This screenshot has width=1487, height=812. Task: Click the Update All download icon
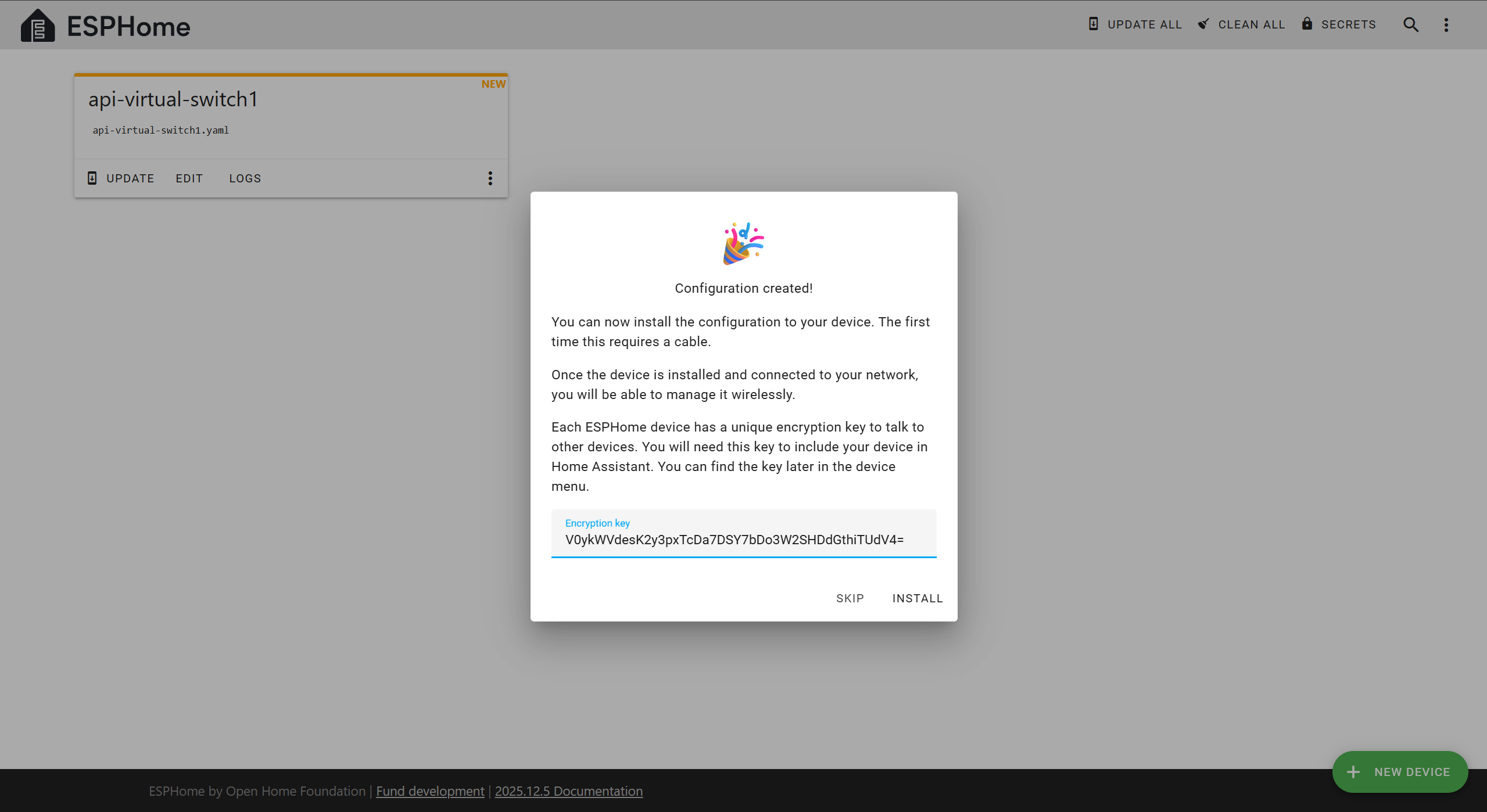pyautogui.click(x=1093, y=24)
